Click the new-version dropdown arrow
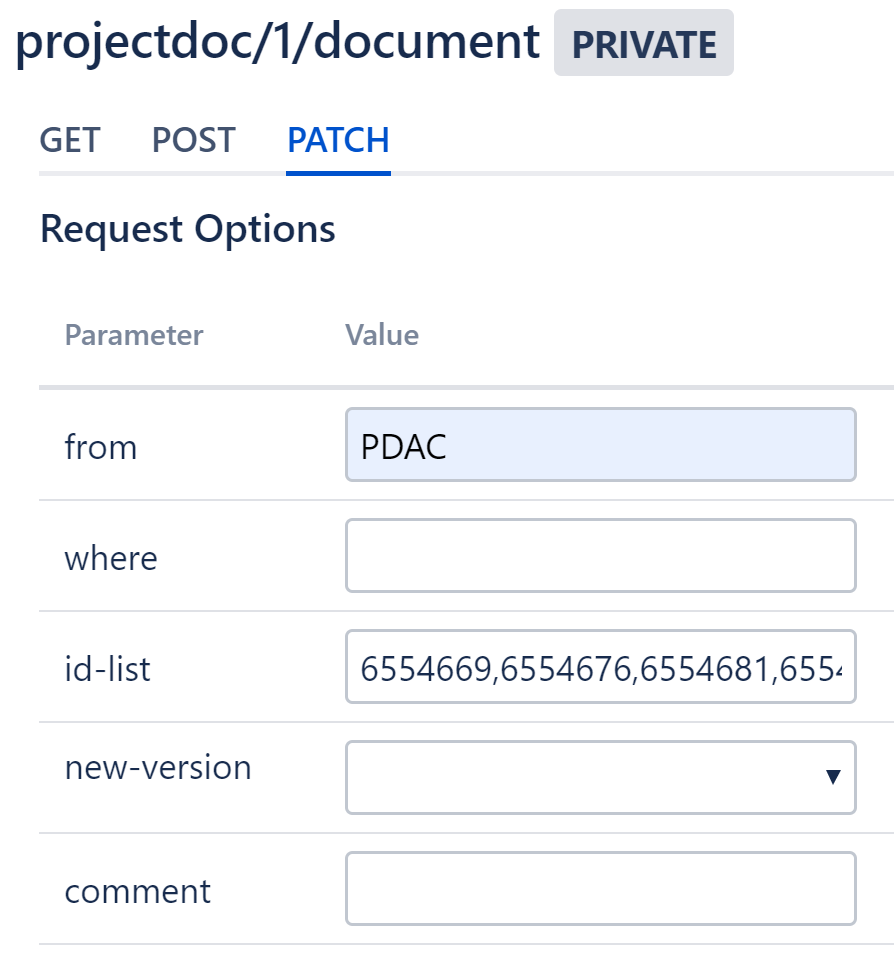 [832, 777]
